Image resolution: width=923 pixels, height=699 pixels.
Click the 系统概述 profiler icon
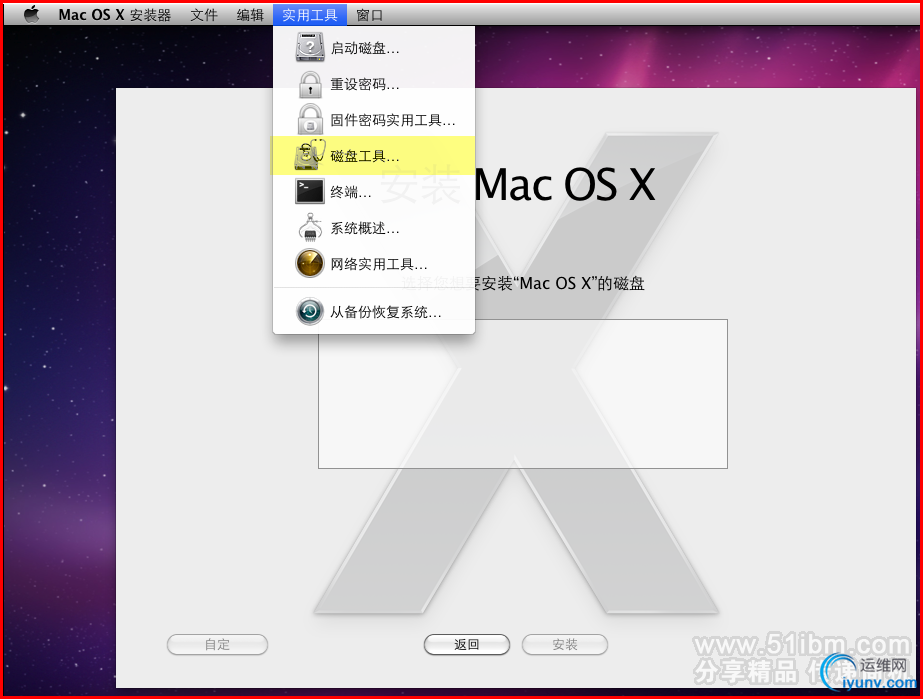click(310, 227)
